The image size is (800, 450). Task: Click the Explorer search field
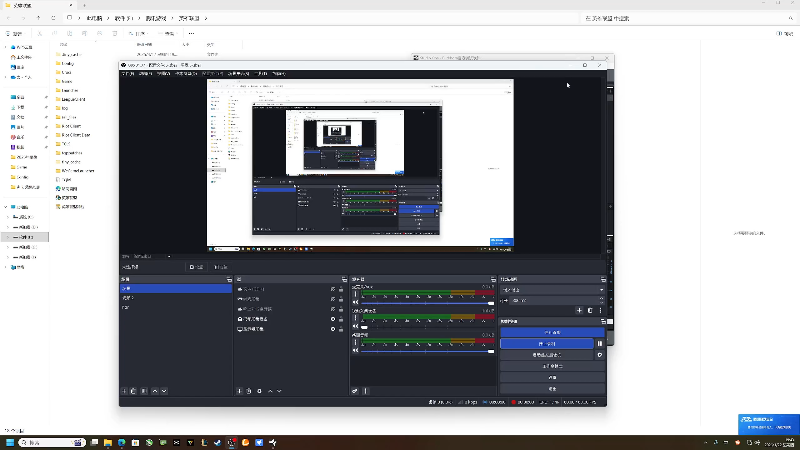point(689,18)
